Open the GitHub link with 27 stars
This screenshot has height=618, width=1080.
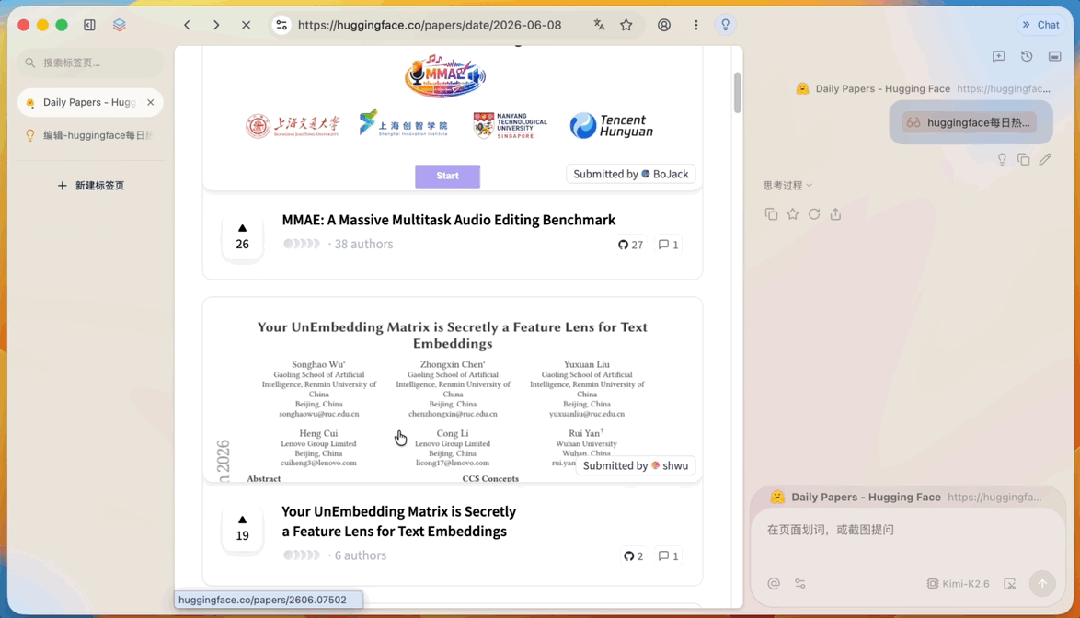tap(630, 245)
